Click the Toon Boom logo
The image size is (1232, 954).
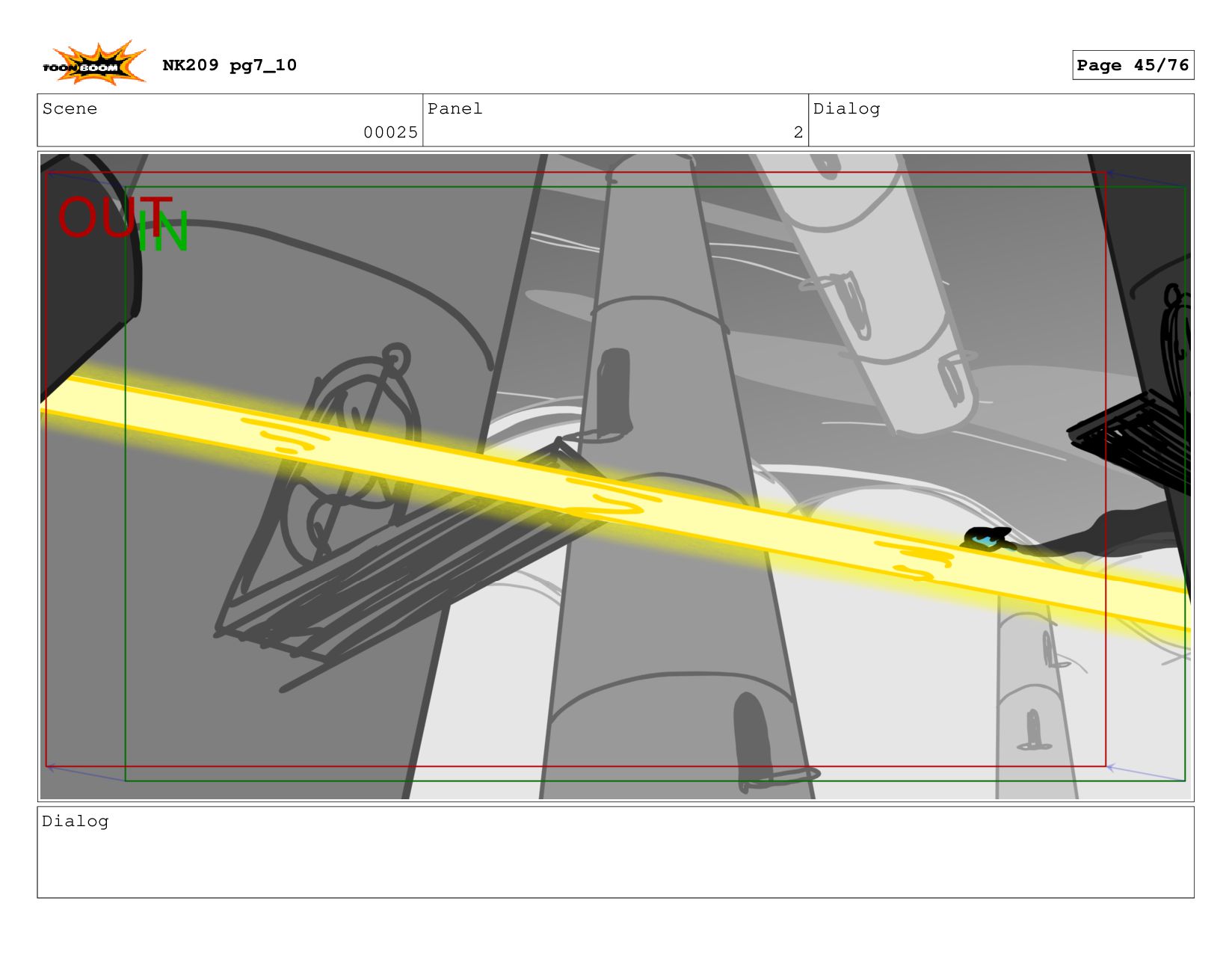coord(93,64)
